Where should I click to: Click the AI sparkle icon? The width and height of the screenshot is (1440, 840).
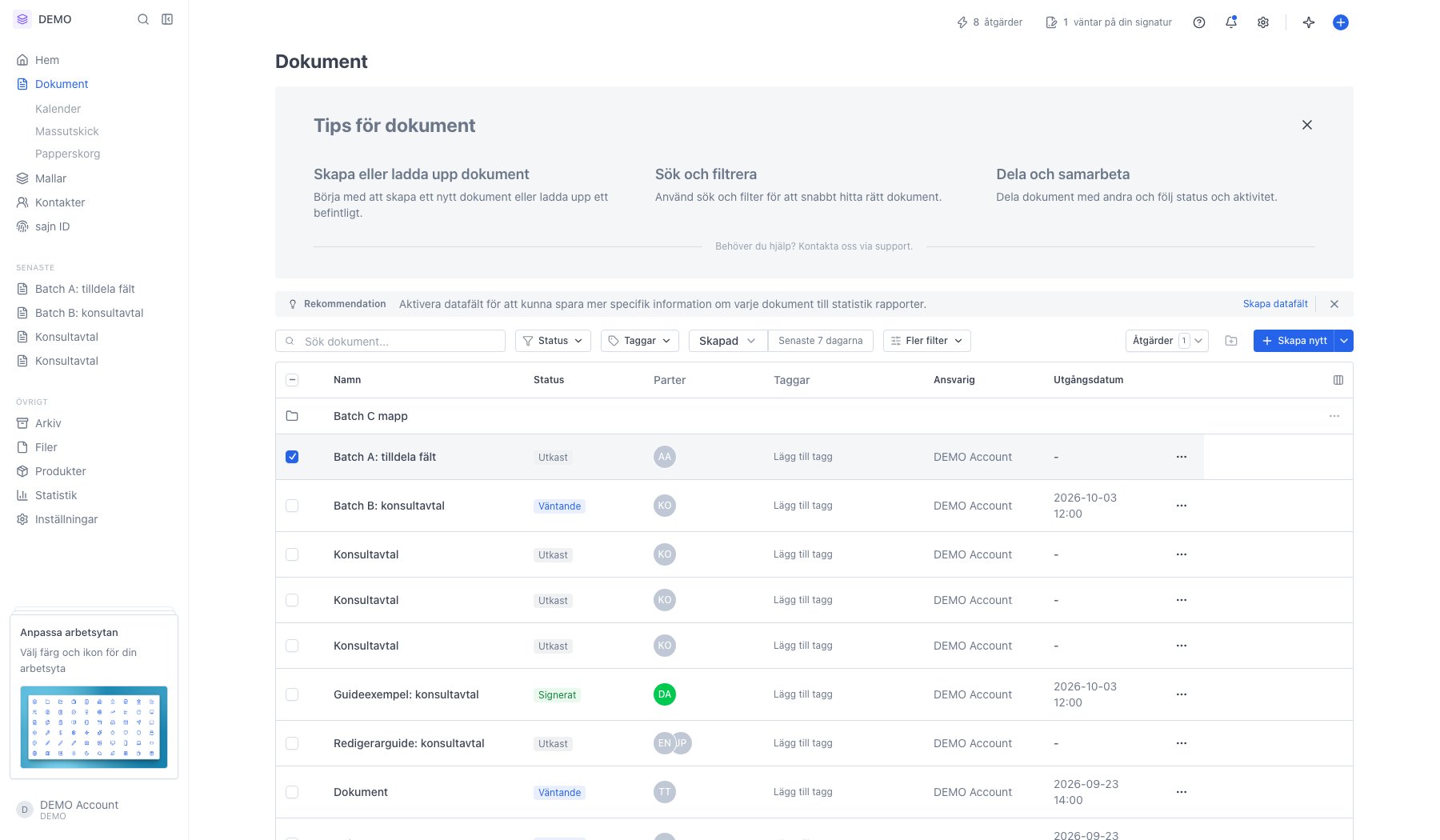point(1309,22)
